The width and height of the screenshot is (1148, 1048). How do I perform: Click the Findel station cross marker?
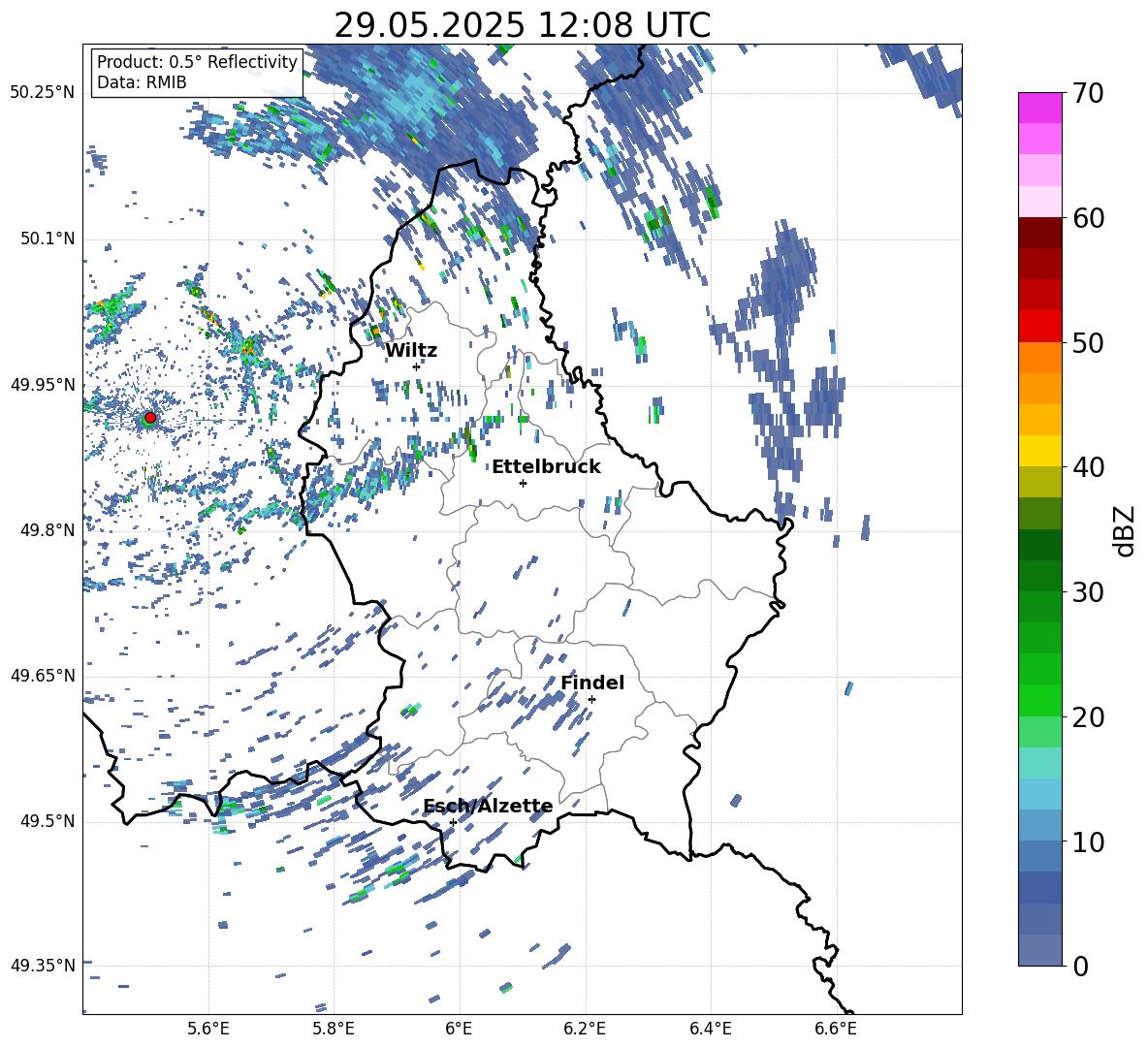click(x=591, y=700)
